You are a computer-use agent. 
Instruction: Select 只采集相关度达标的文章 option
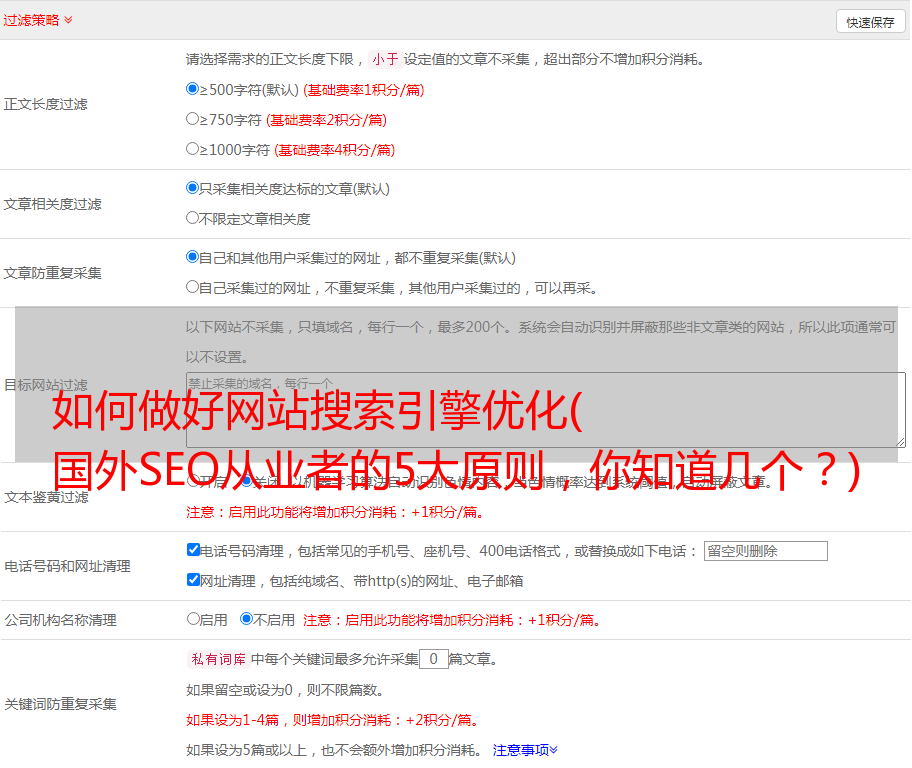(x=193, y=188)
